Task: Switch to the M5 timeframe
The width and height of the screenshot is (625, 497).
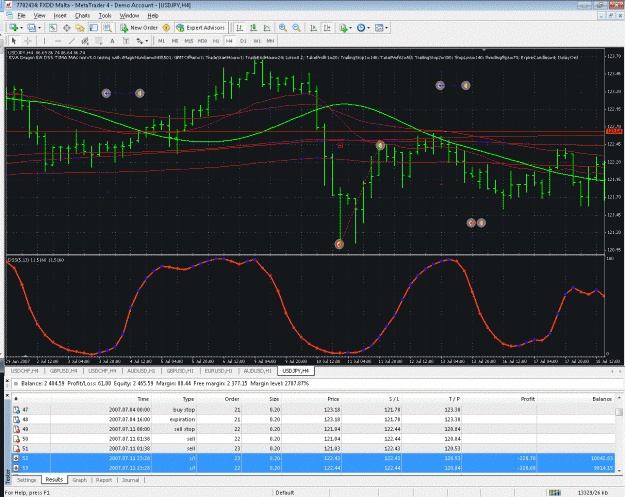Action: (175, 41)
